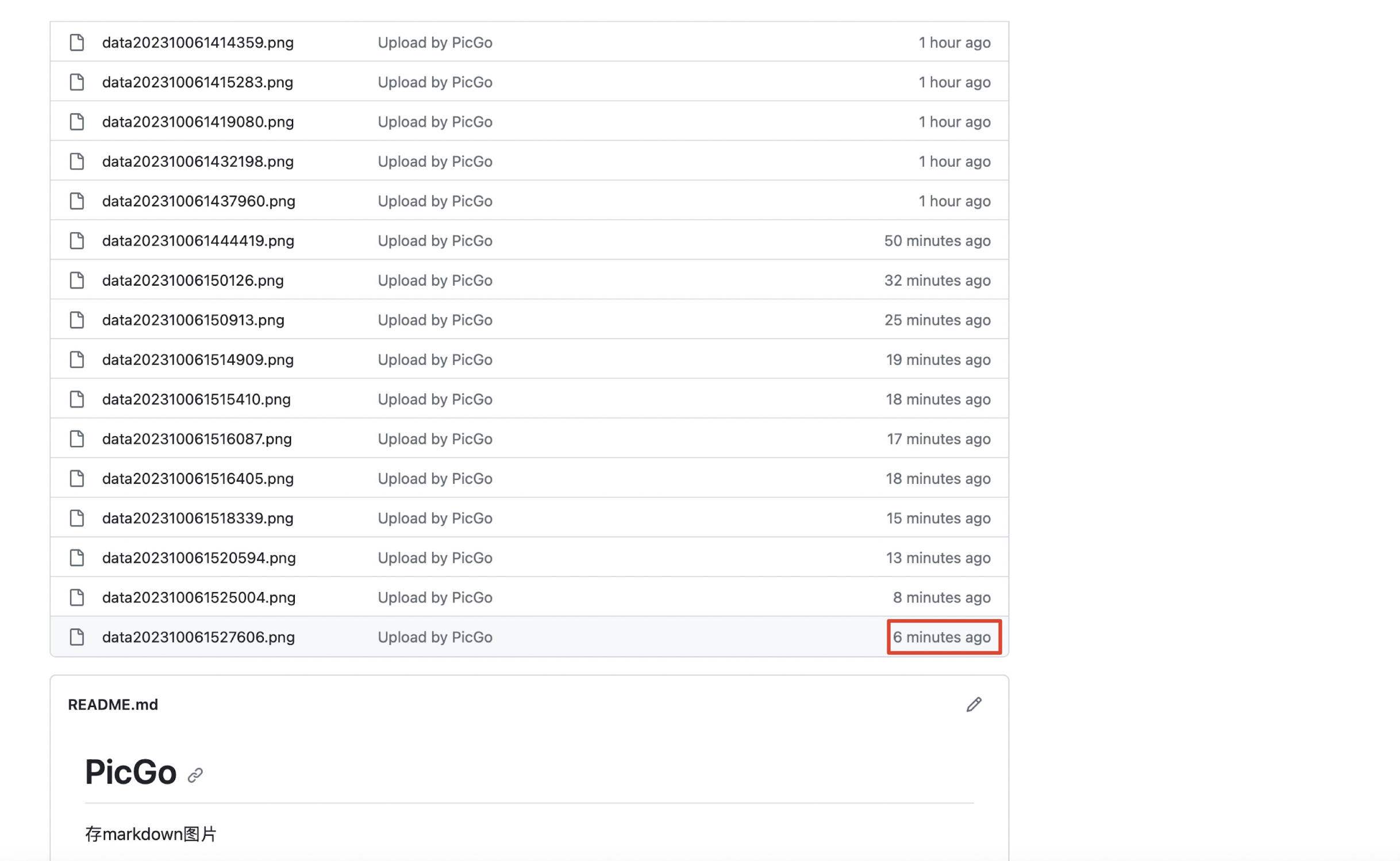
Task: Open the README.md file title link
Action: (x=113, y=705)
